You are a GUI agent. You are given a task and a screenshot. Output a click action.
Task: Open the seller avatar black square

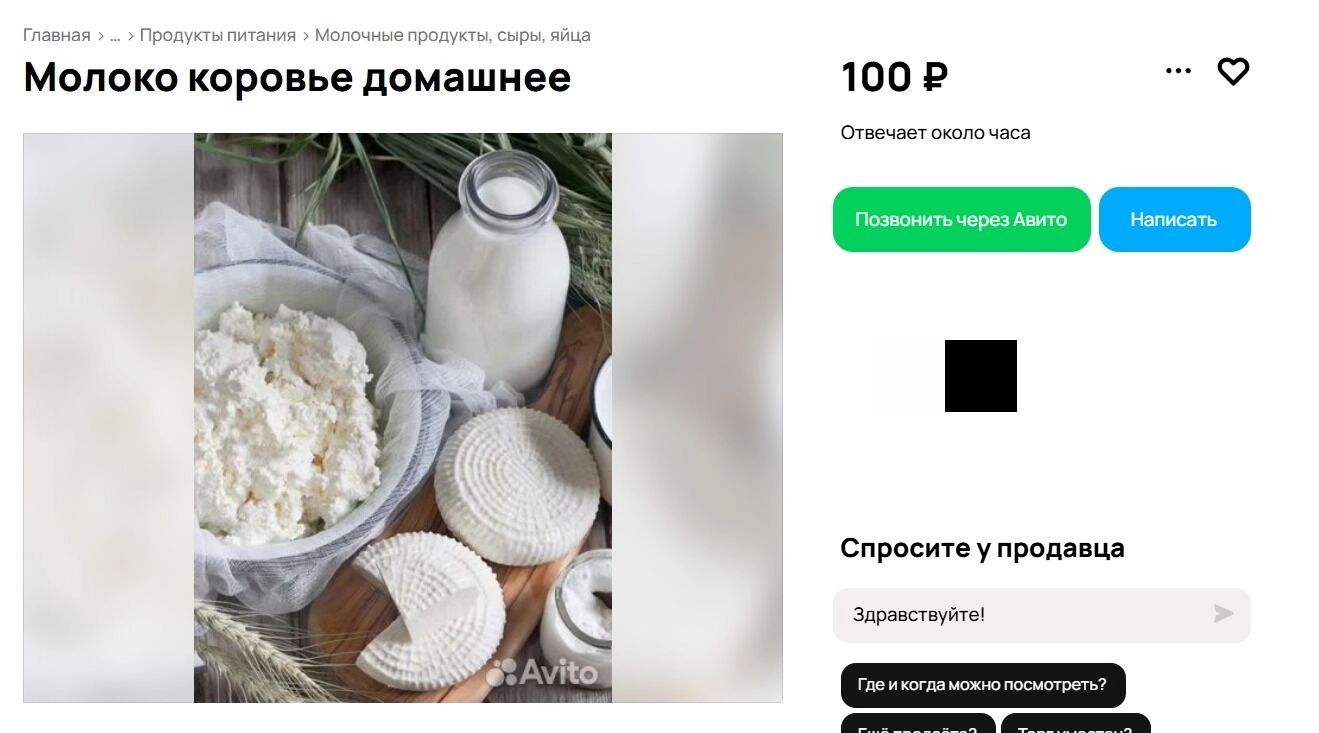981,376
